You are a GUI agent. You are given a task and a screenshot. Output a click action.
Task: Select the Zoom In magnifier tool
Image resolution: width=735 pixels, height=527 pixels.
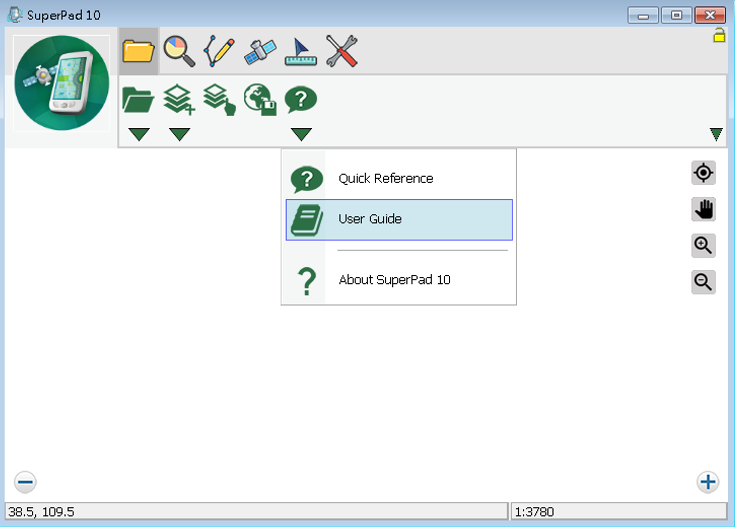coord(703,245)
